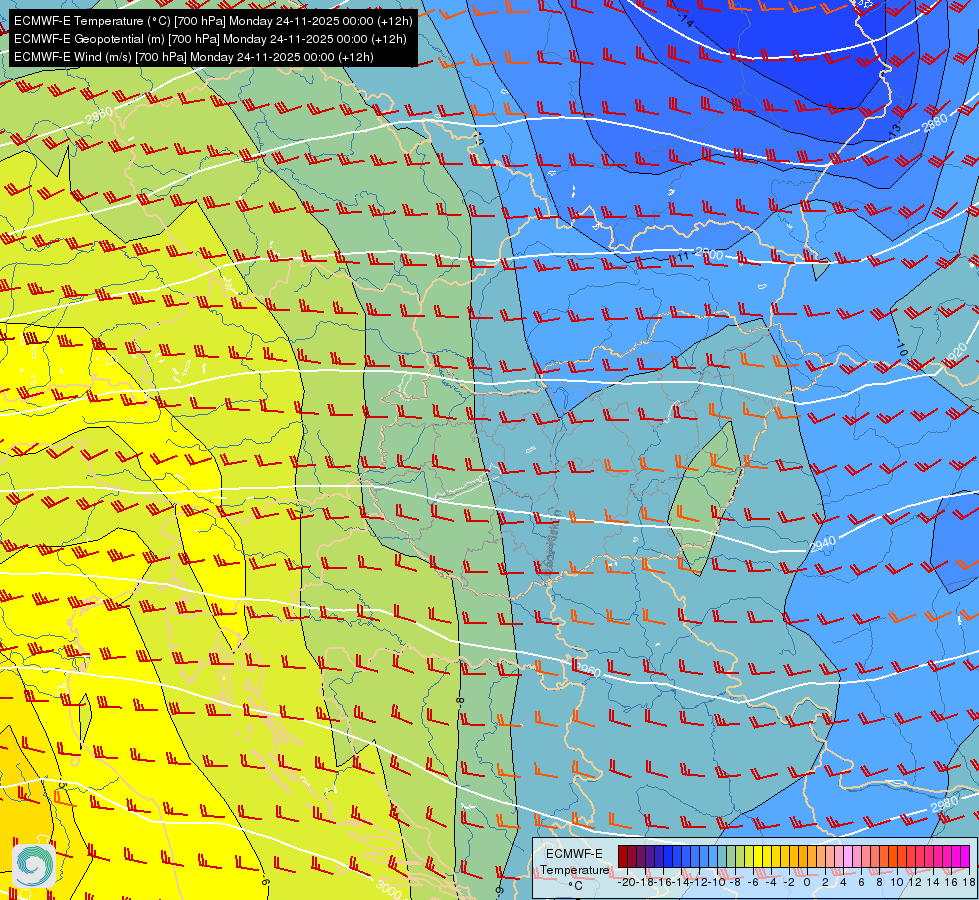Click the 10 tick label in the legend

(897, 883)
